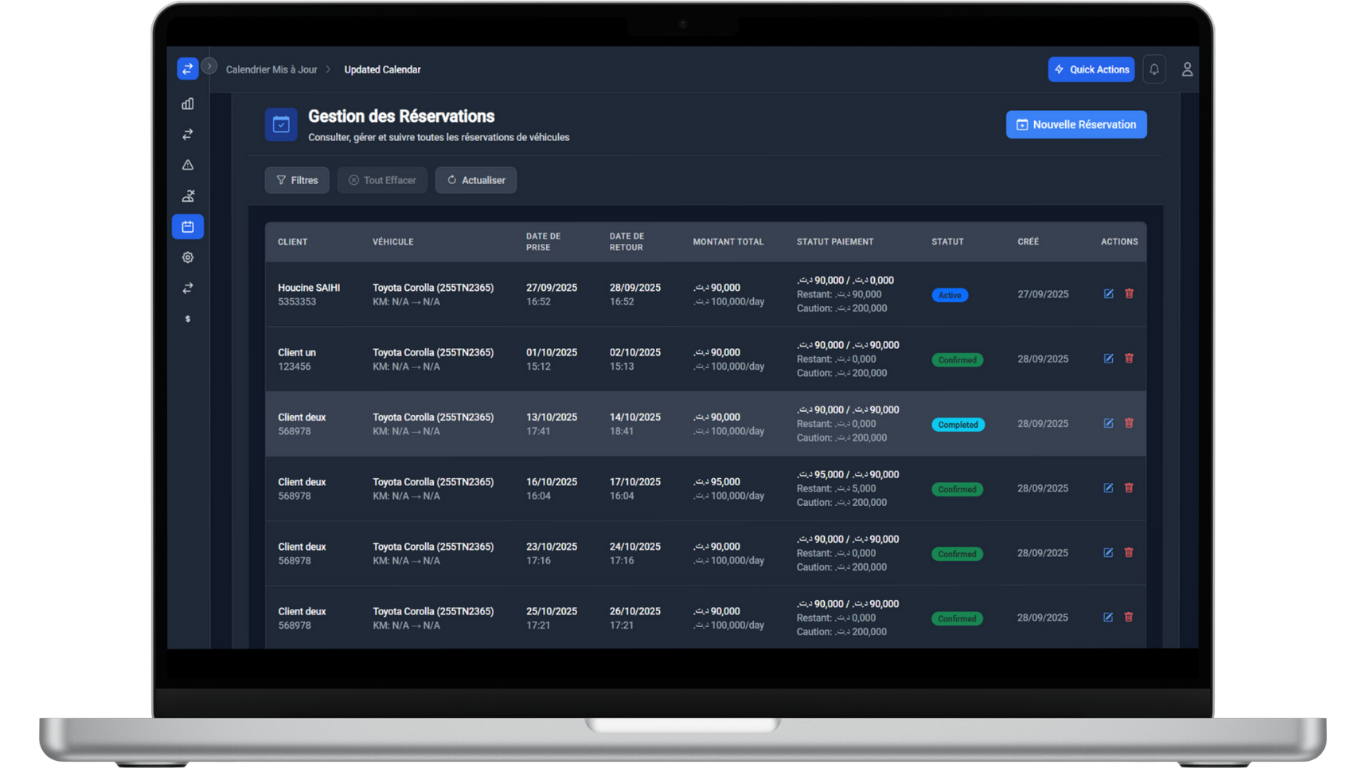
Task: Click the dollar sign finance sidebar icon
Action: pos(187,319)
